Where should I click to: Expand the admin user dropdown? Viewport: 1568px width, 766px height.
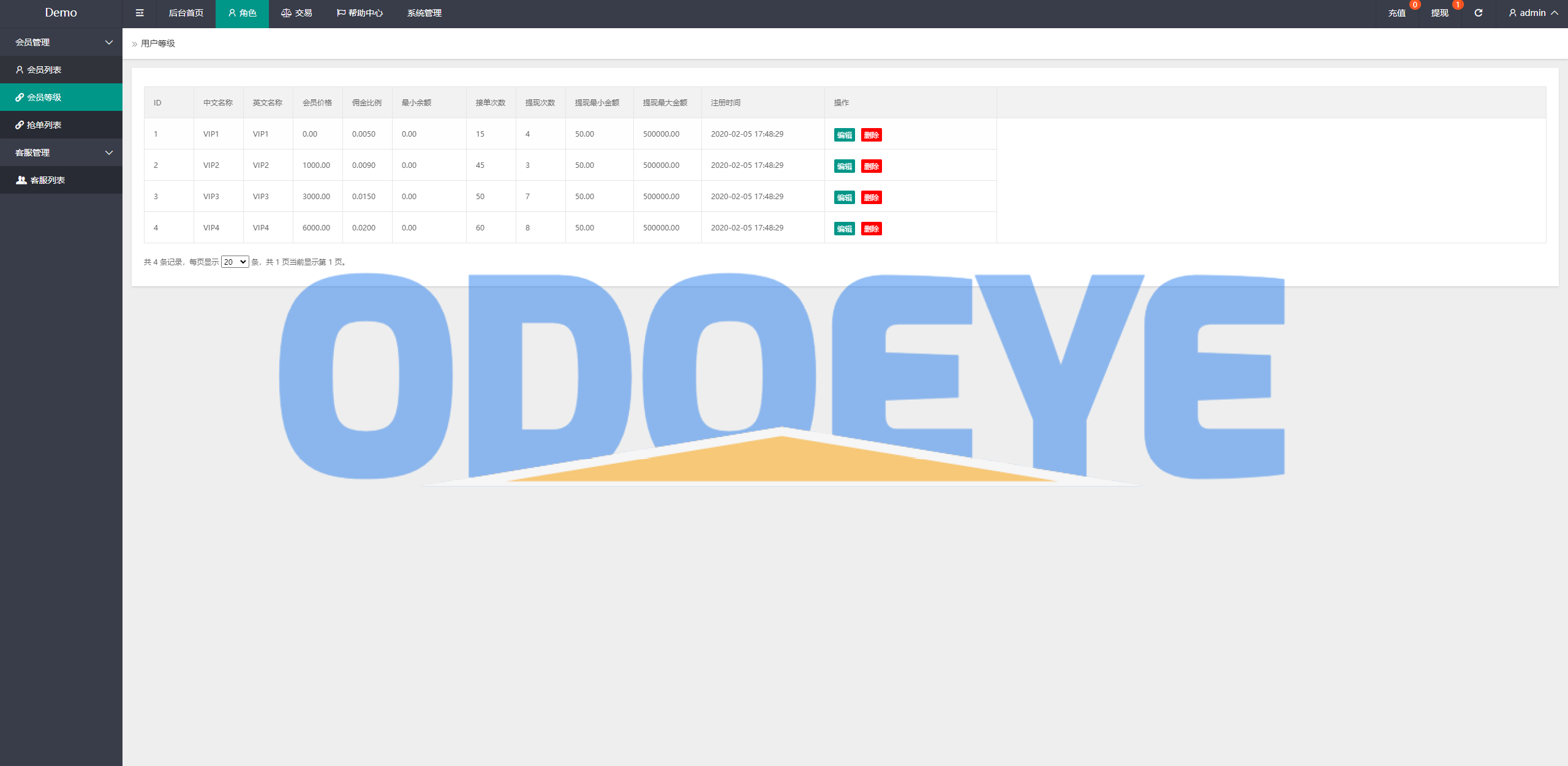coord(1533,13)
